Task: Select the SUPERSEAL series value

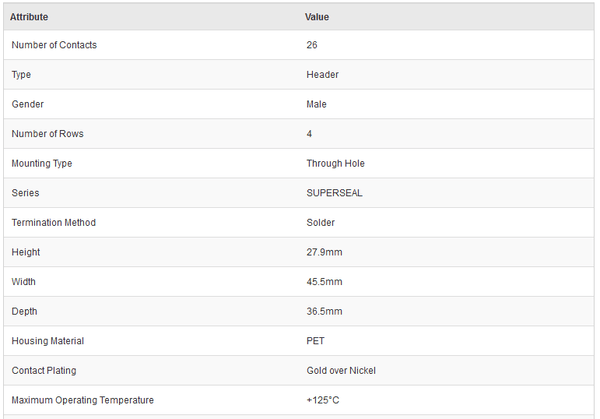Action: 334,193
